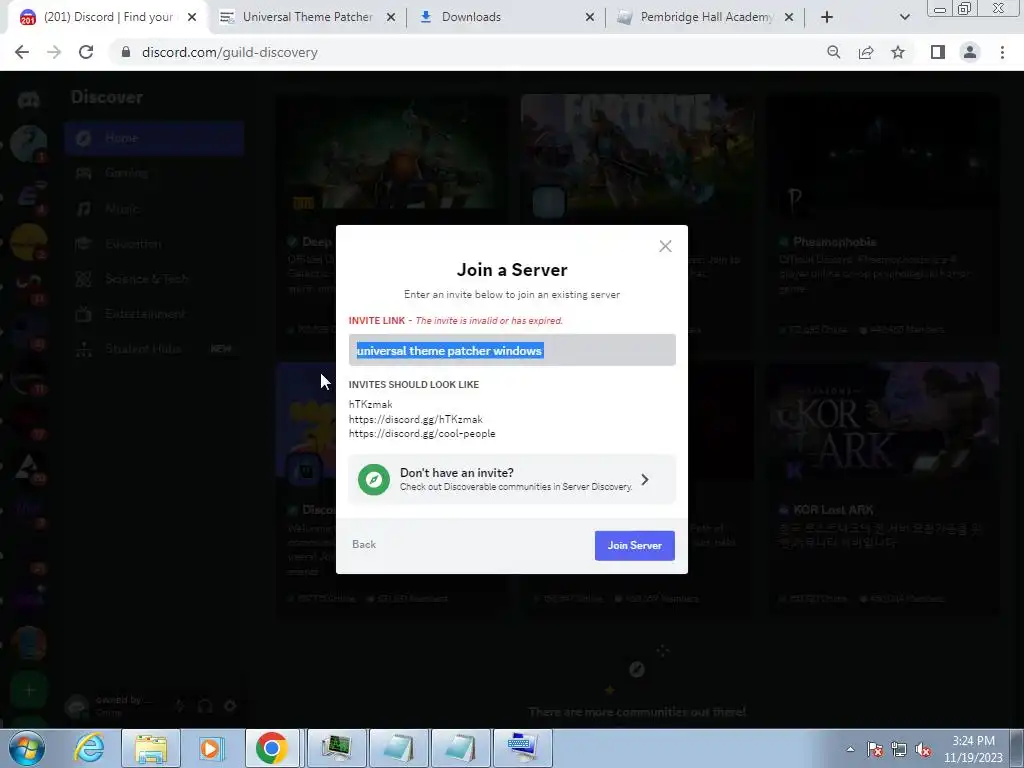Click the network status tray icon
This screenshot has width=1024, height=768.
coord(899,750)
